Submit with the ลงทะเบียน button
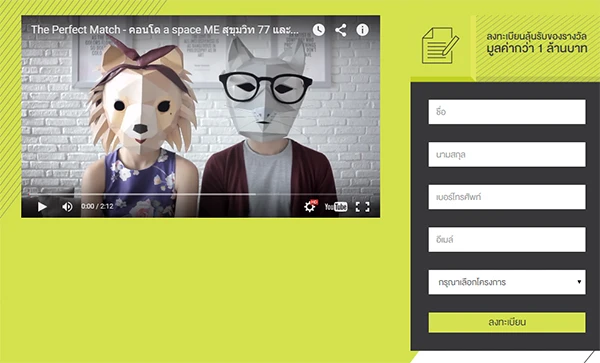Image resolution: width=600 pixels, height=363 pixels. coord(507,322)
